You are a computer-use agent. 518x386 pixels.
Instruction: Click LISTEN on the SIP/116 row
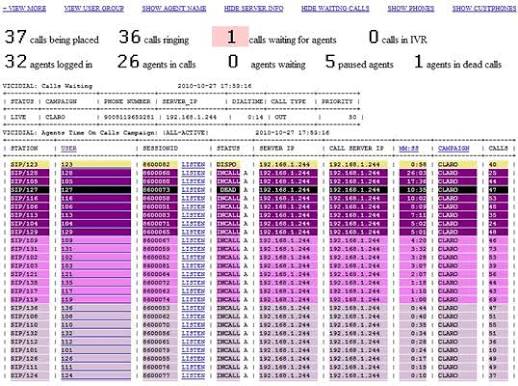click(x=193, y=198)
